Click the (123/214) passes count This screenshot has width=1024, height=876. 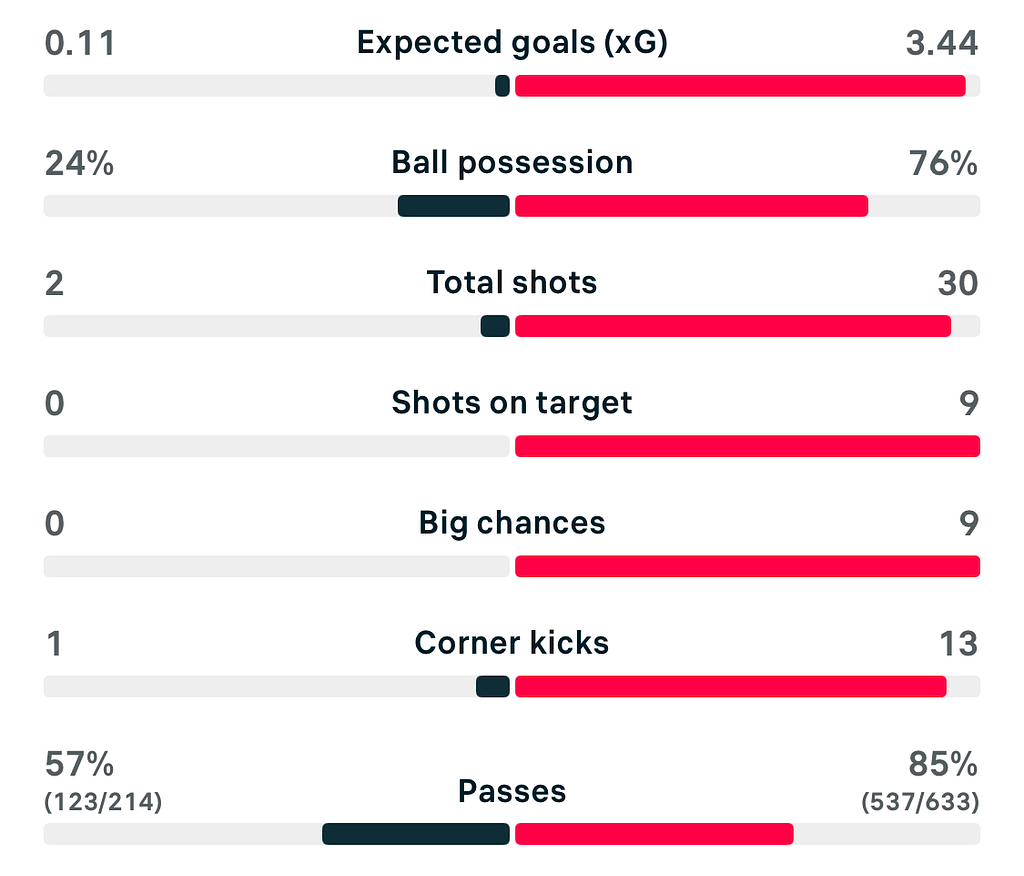pyautogui.click(x=104, y=802)
